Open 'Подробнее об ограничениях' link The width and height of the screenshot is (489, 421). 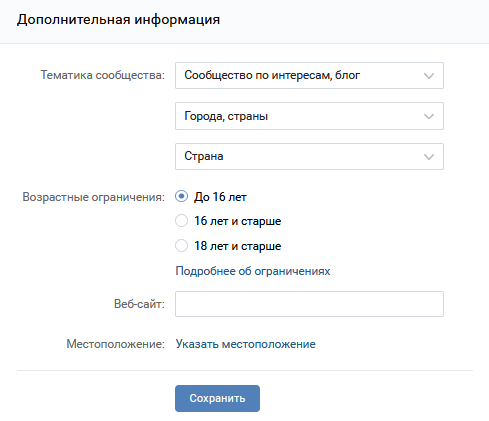(253, 271)
